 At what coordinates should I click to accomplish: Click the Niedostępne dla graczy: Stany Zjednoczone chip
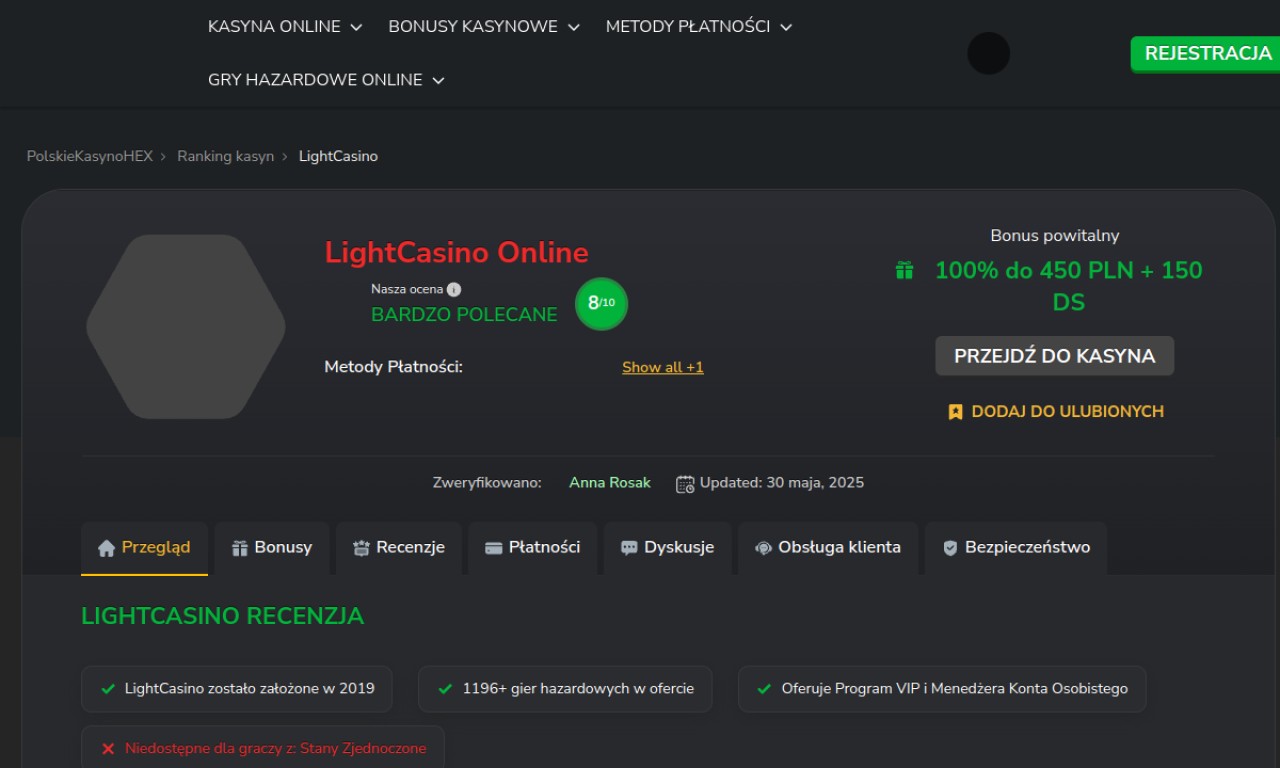click(x=263, y=747)
